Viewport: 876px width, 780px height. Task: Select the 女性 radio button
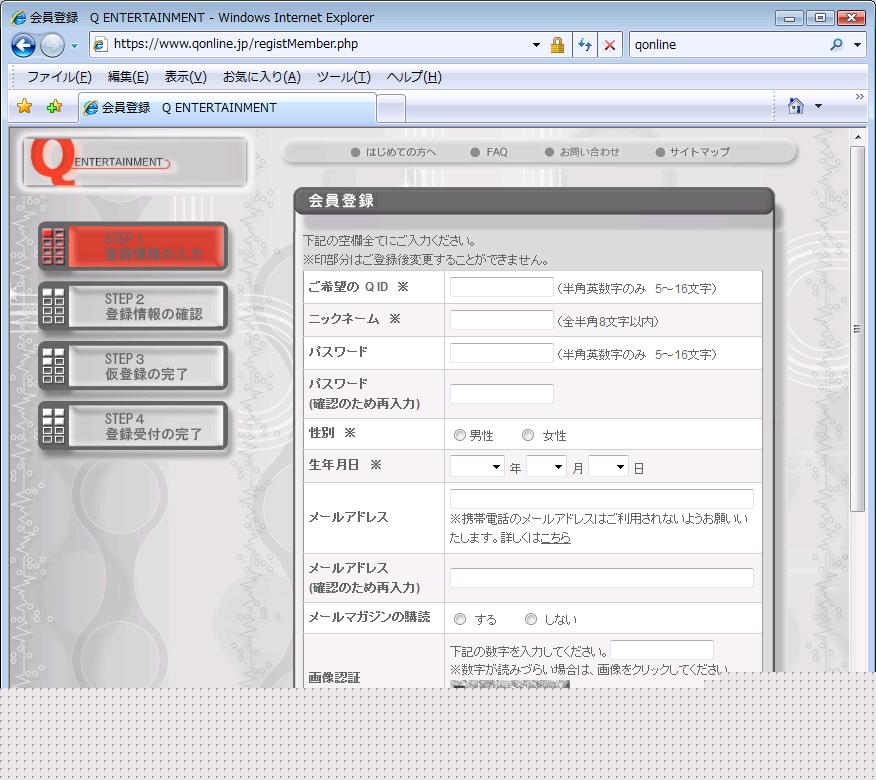(x=528, y=435)
